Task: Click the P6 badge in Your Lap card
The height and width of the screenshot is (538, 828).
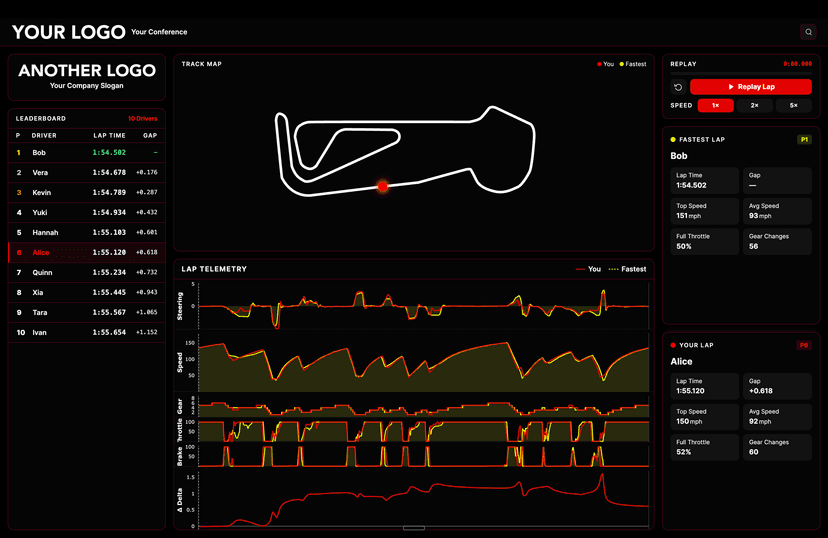Action: 803,345
